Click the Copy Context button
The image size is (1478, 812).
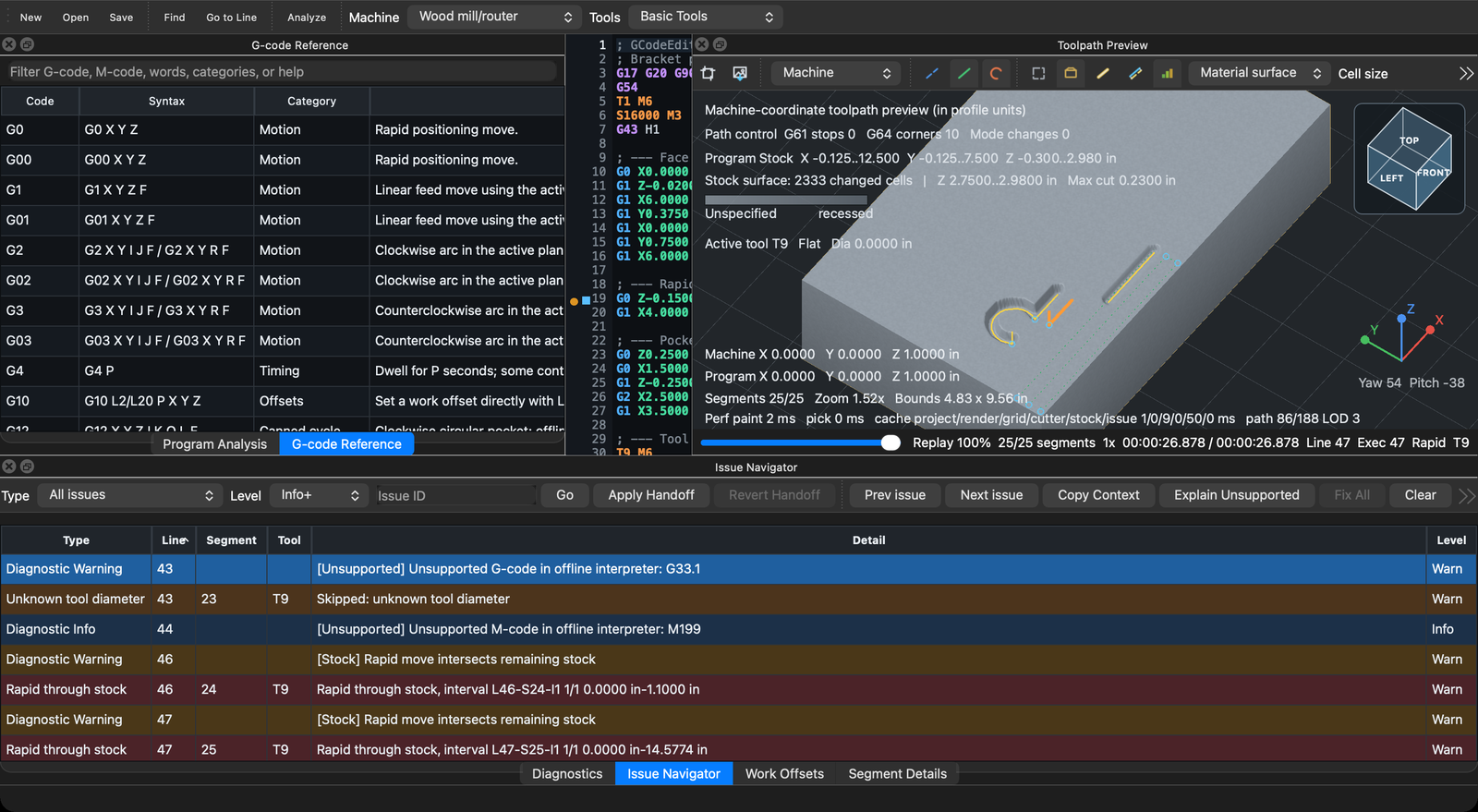tap(1098, 495)
